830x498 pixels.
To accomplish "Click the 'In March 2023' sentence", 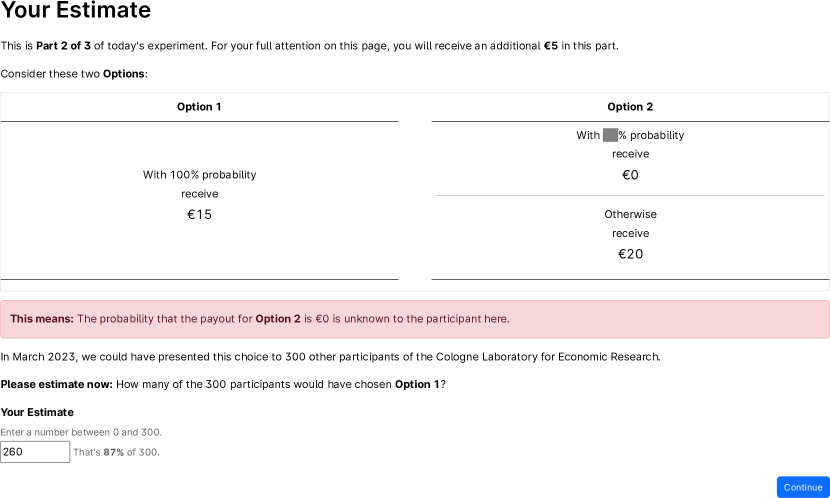I will point(330,357).
